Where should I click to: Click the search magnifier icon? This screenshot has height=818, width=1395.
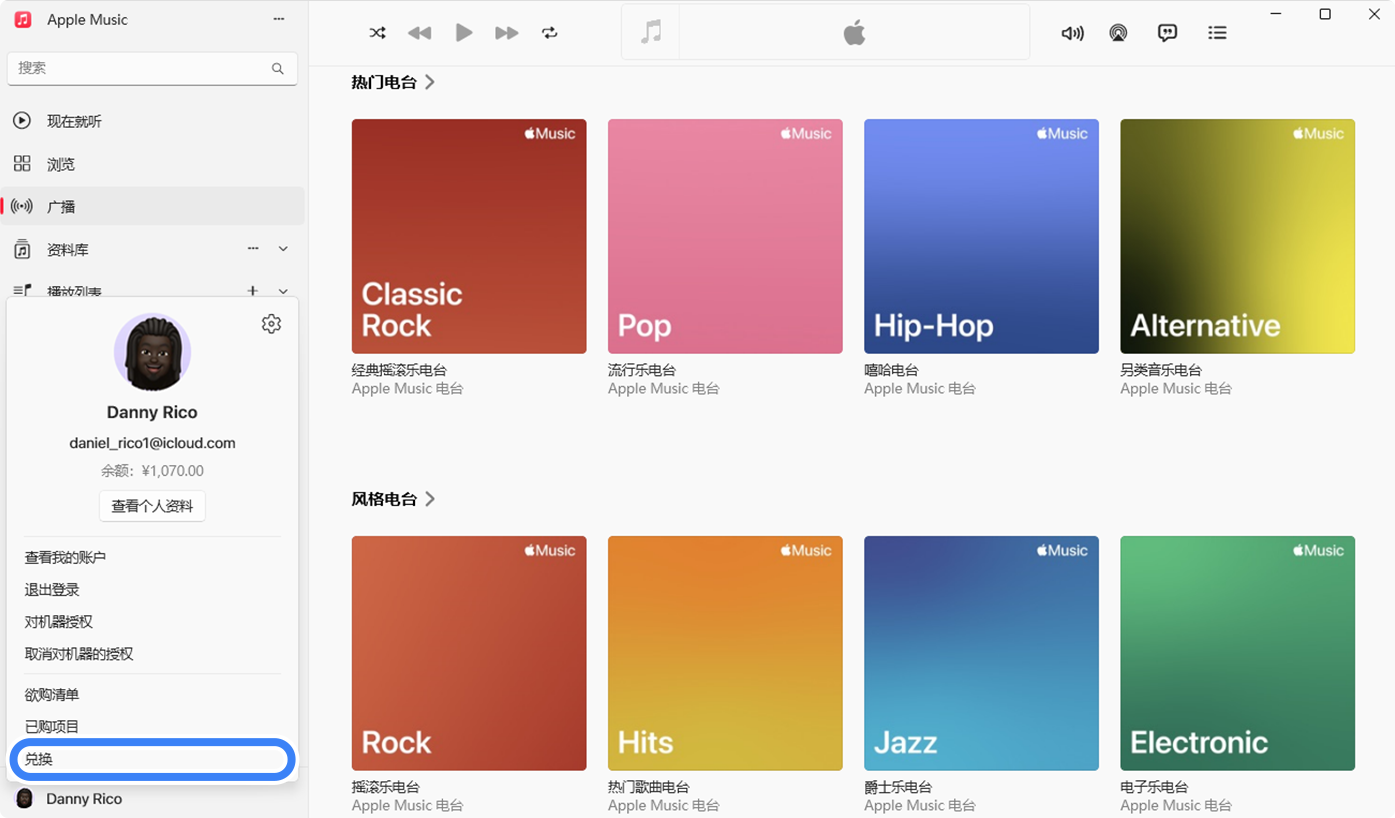278,68
